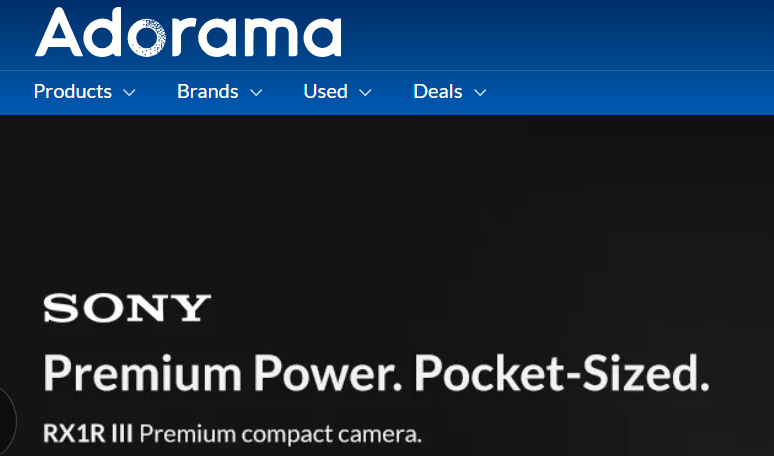Viewport: 774px width, 456px height.
Task: Click the 'Pocket-Sized.' headline word
Action: pyautogui.click(x=562, y=373)
